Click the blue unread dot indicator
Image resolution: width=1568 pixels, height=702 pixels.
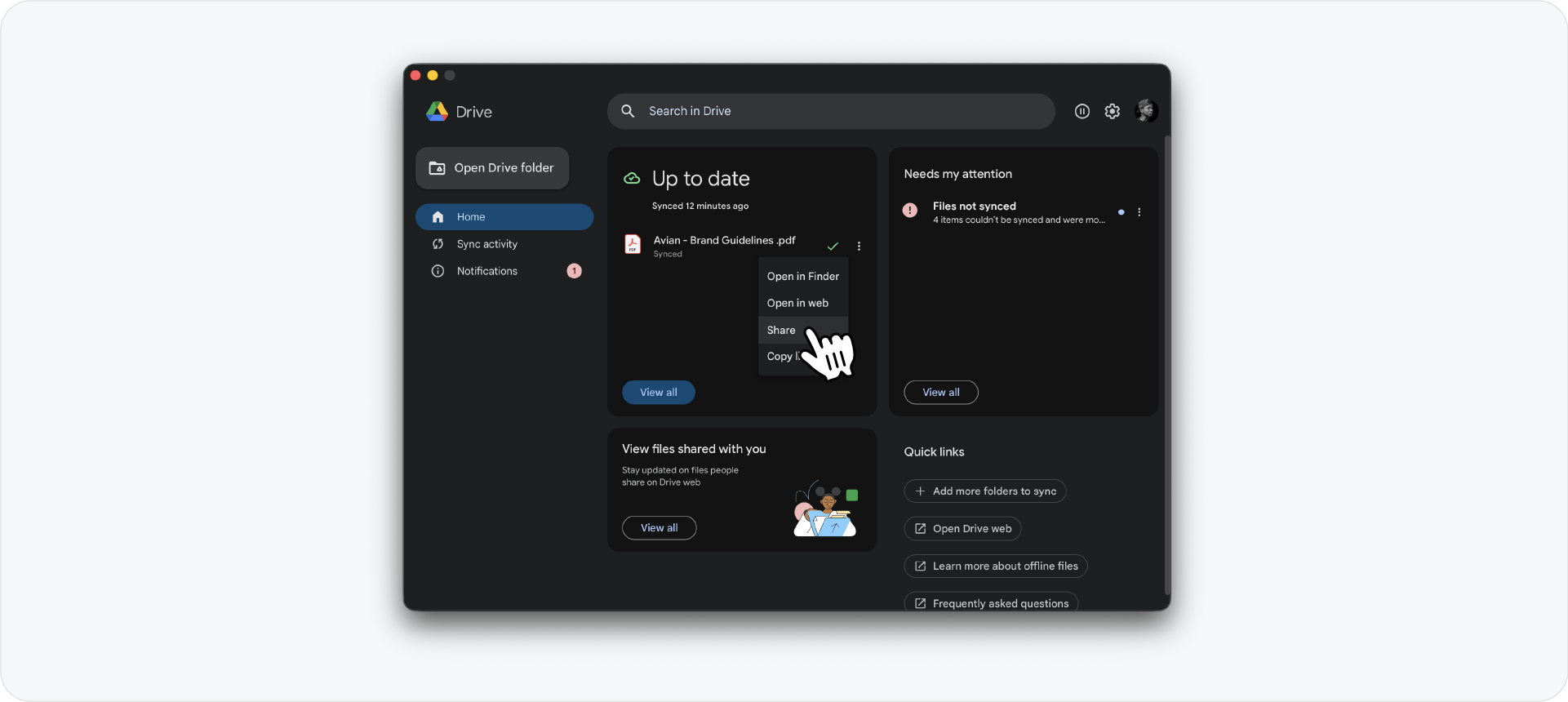[x=1122, y=212]
